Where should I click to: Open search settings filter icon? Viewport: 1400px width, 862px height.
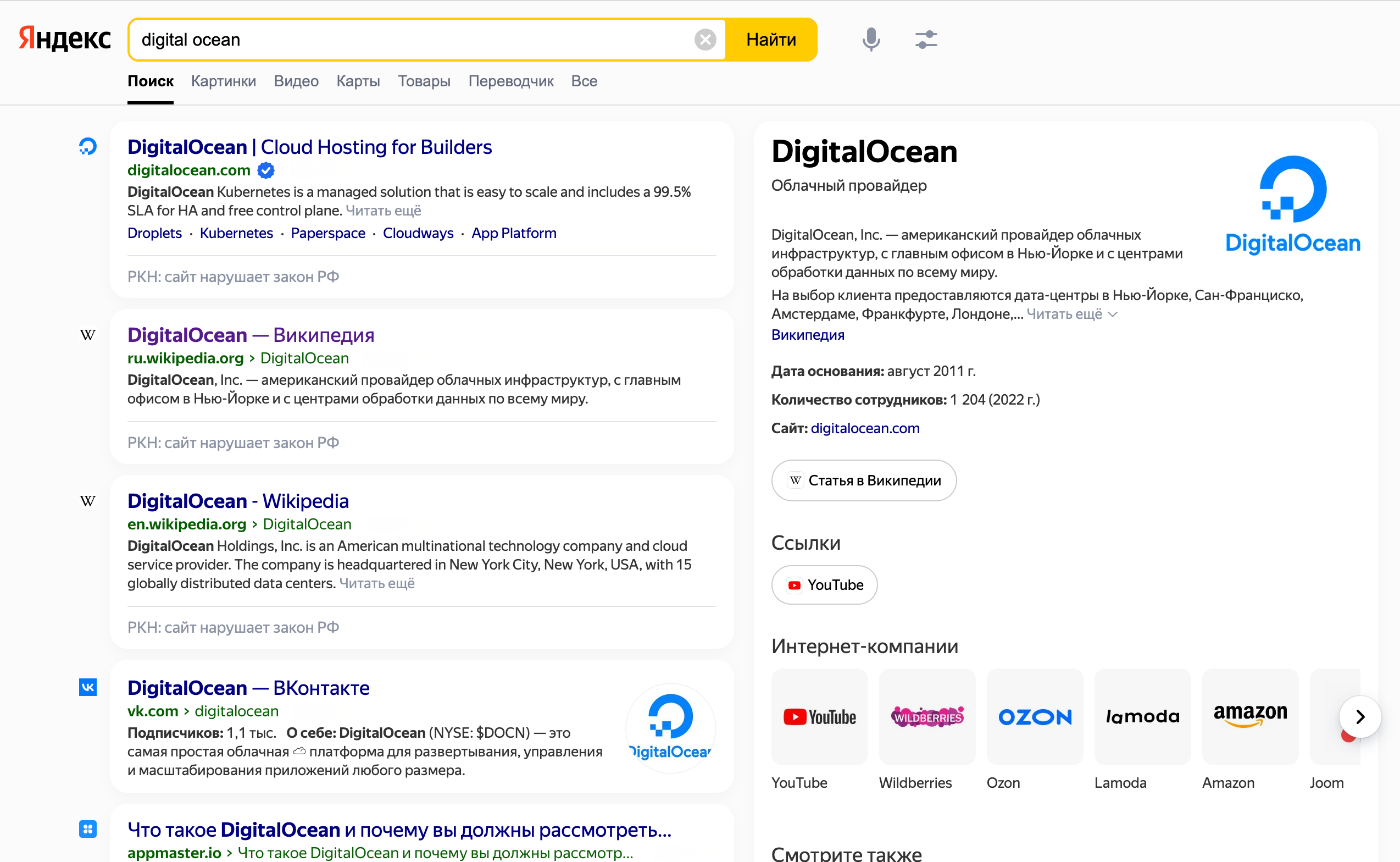pos(926,40)
